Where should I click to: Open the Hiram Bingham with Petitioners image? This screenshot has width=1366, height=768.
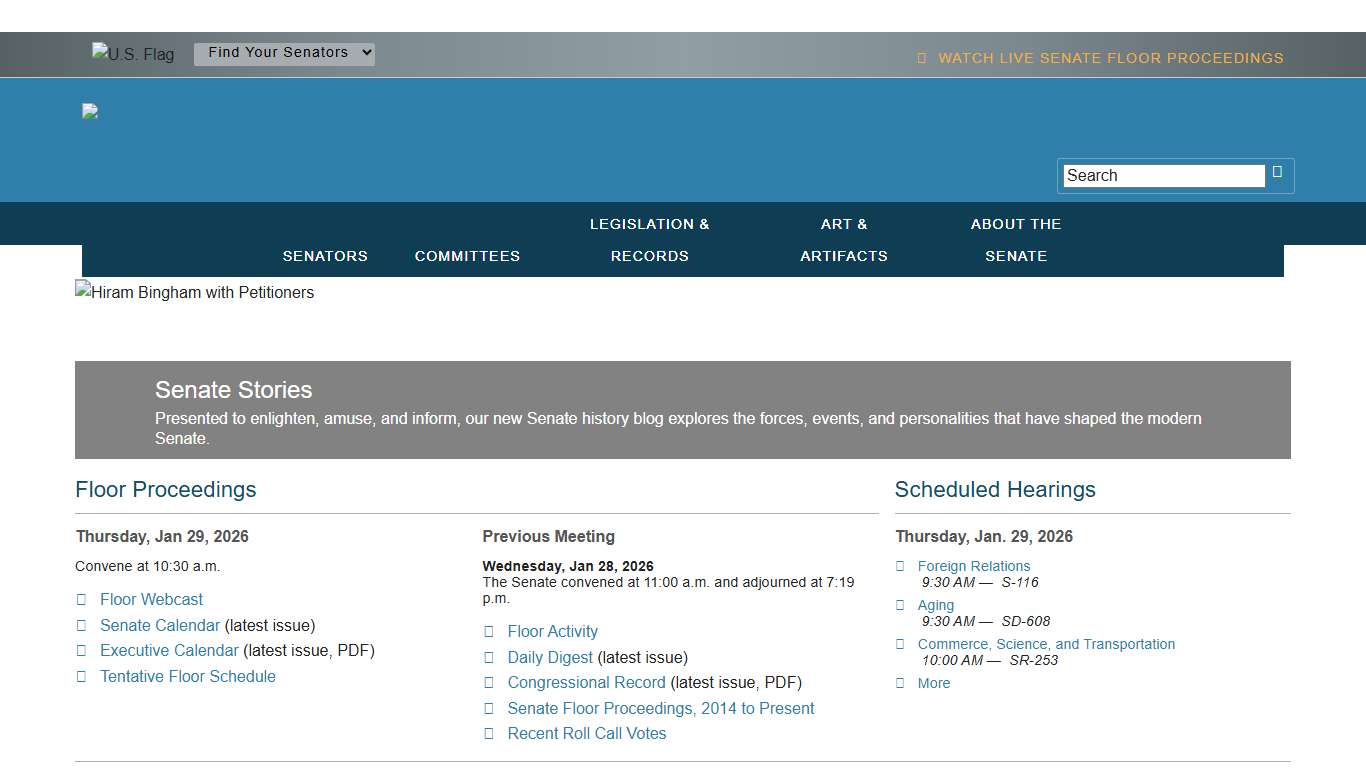point(195,293)
